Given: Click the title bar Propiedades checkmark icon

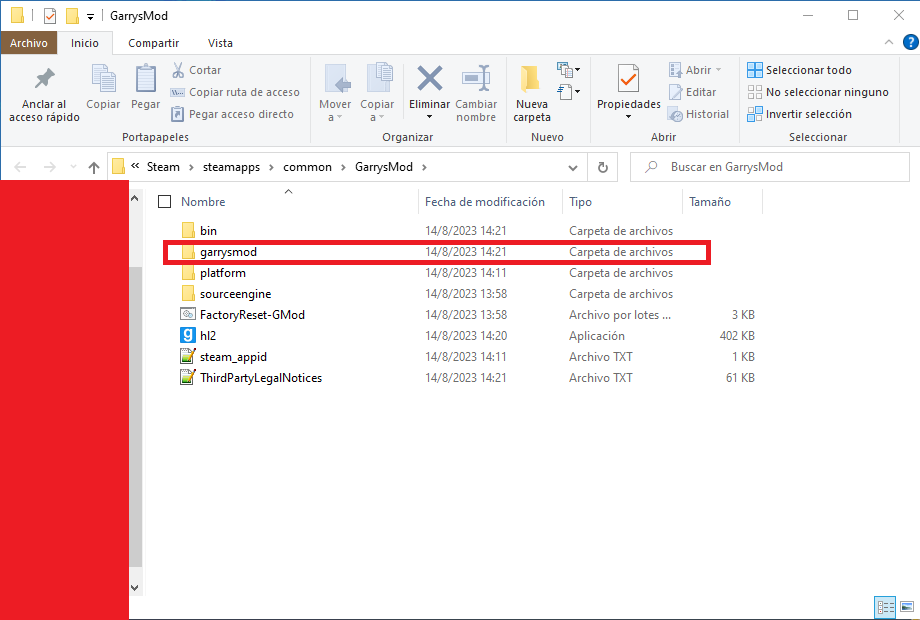Looking at the screenshot, I should tap(50, 16).
